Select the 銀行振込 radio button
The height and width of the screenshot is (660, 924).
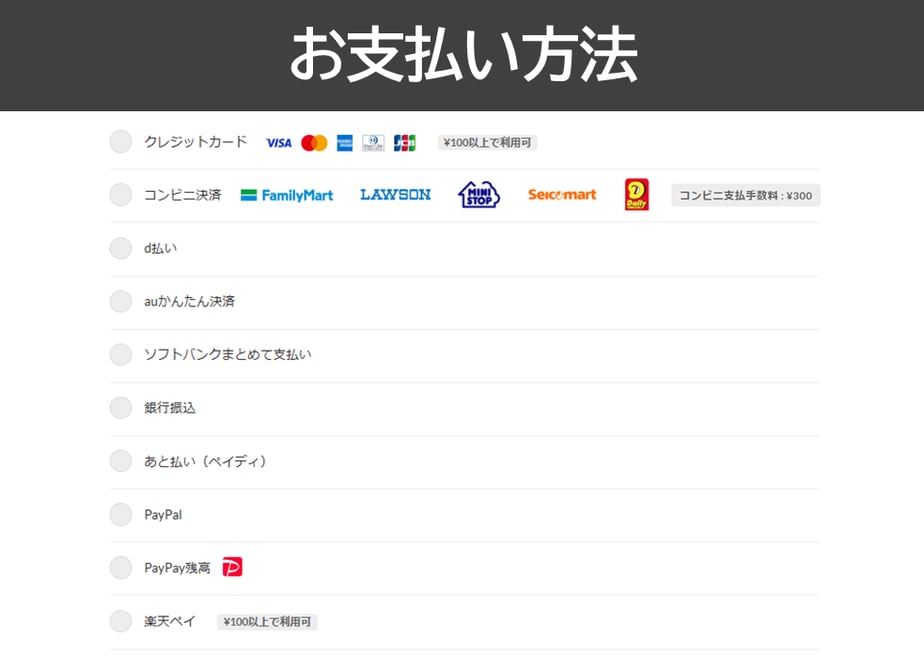tap(121, 408)
